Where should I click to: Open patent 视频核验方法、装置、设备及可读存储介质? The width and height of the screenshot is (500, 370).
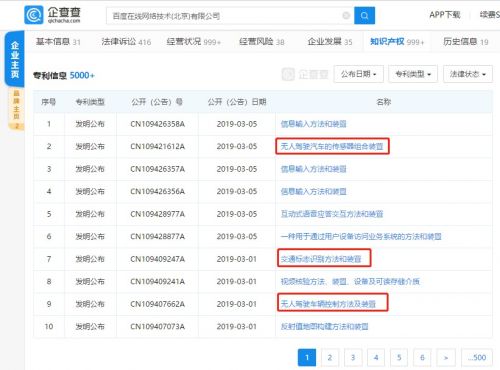pyautogui.click(x=350, y=281)
